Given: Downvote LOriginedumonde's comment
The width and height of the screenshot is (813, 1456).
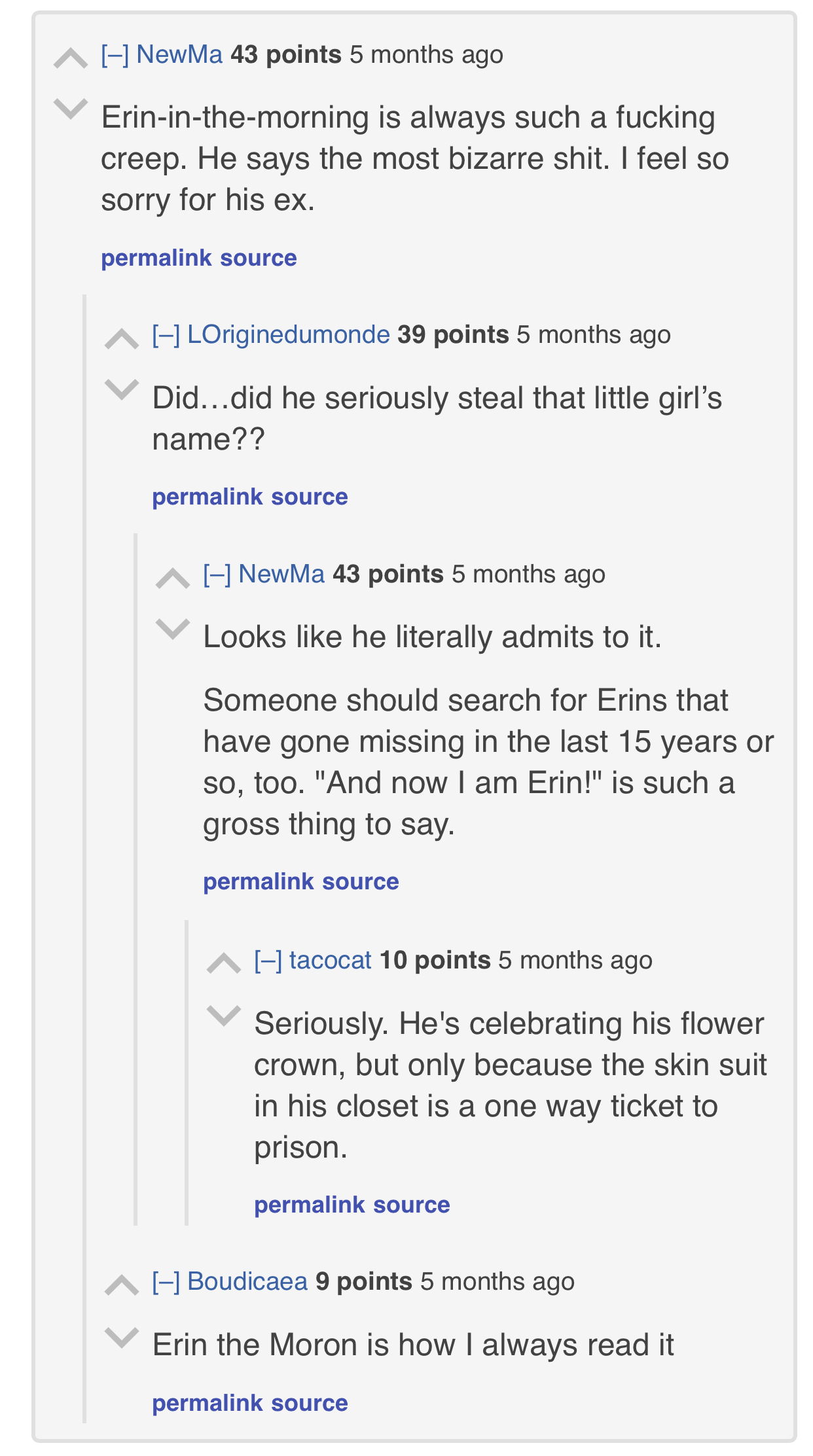Looking at the screenshot, I should click(122, 389).
